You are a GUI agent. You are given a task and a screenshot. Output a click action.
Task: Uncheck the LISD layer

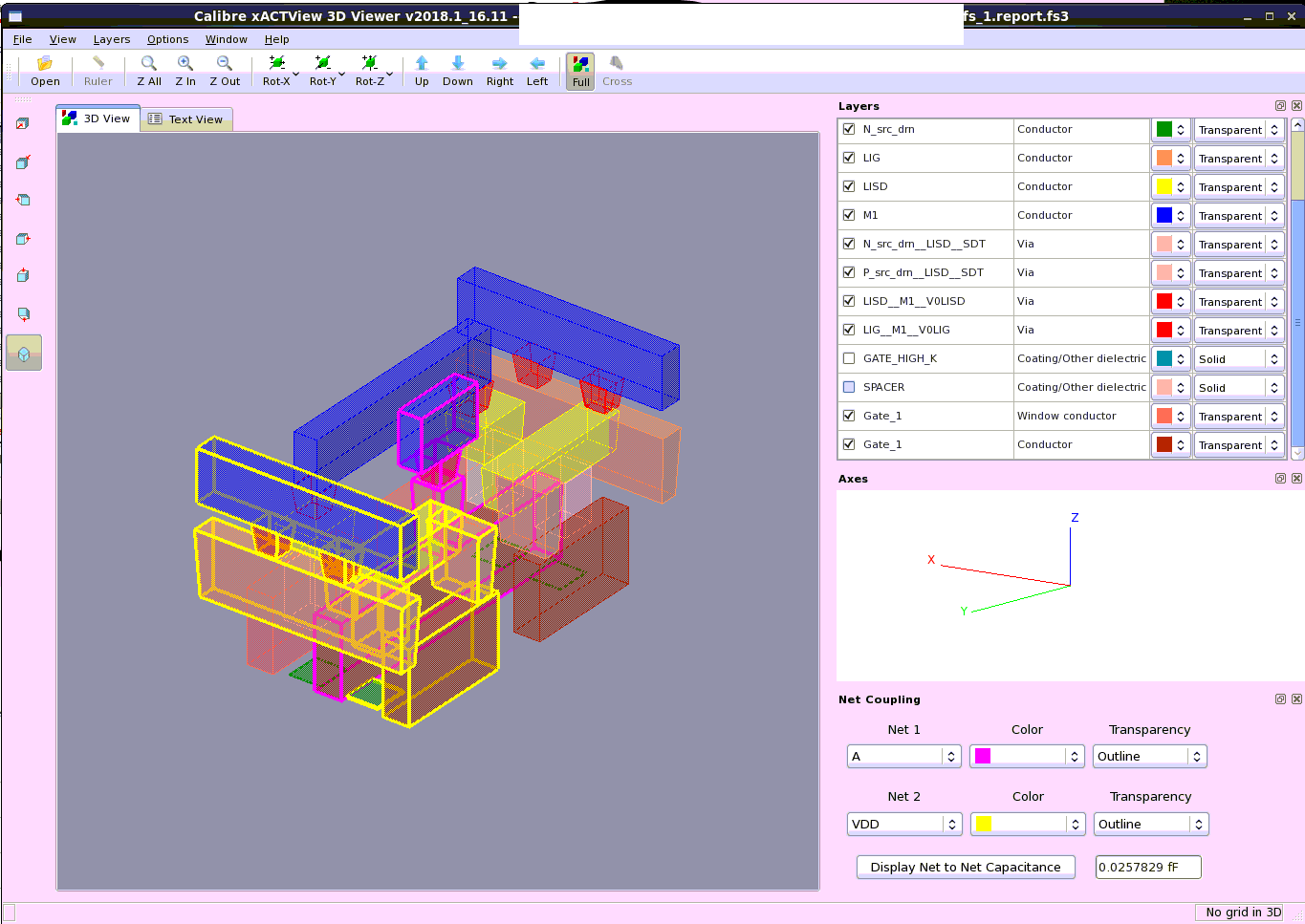click(848, 186)
